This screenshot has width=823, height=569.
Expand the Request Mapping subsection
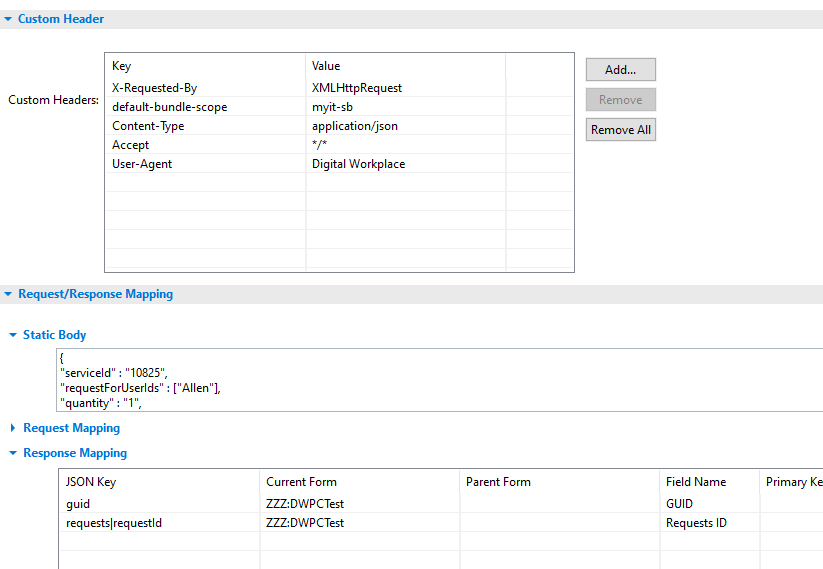pos(13,428)
